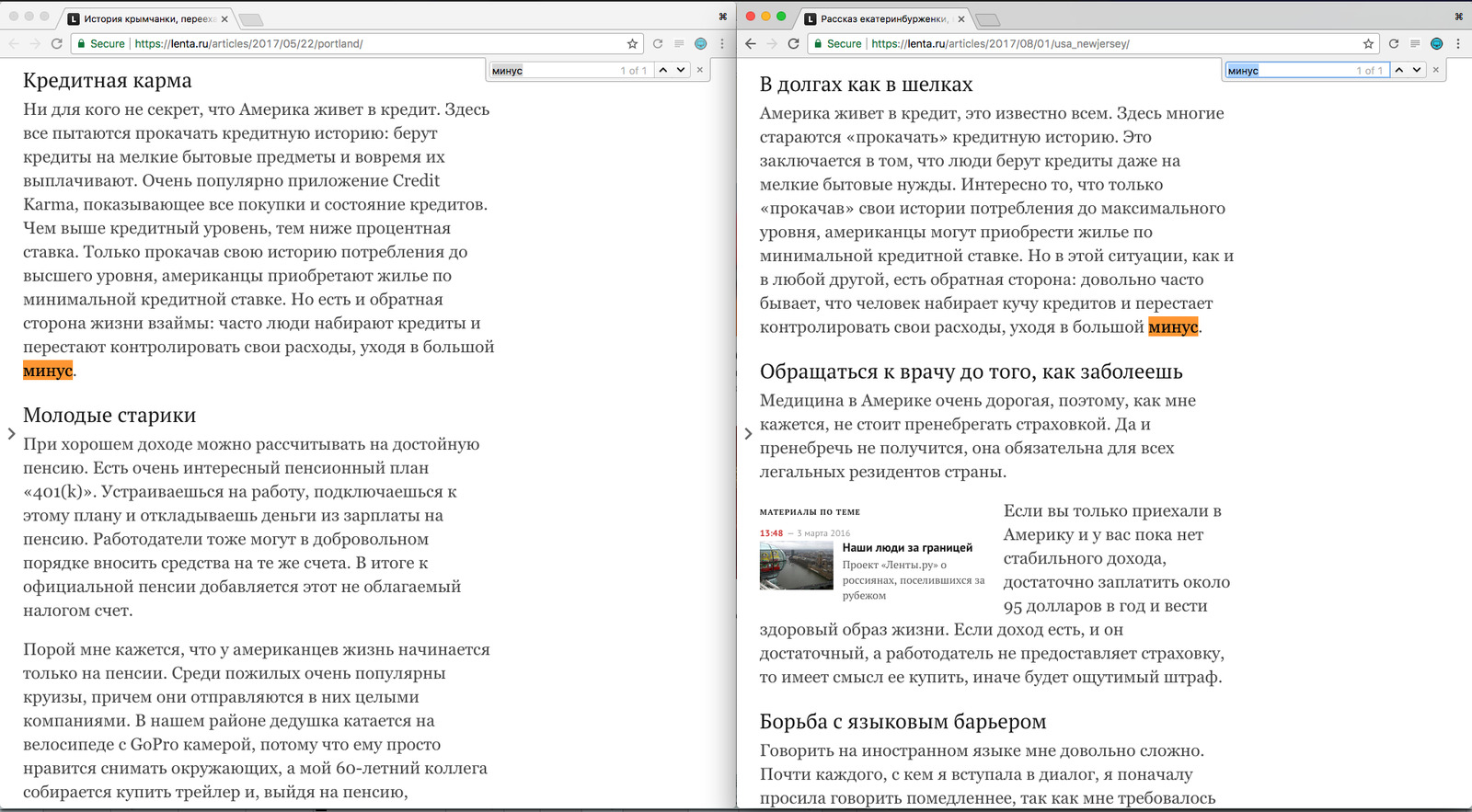
Task: Click Secure lock icon in right window address bar
Action: tap(819, 43)
